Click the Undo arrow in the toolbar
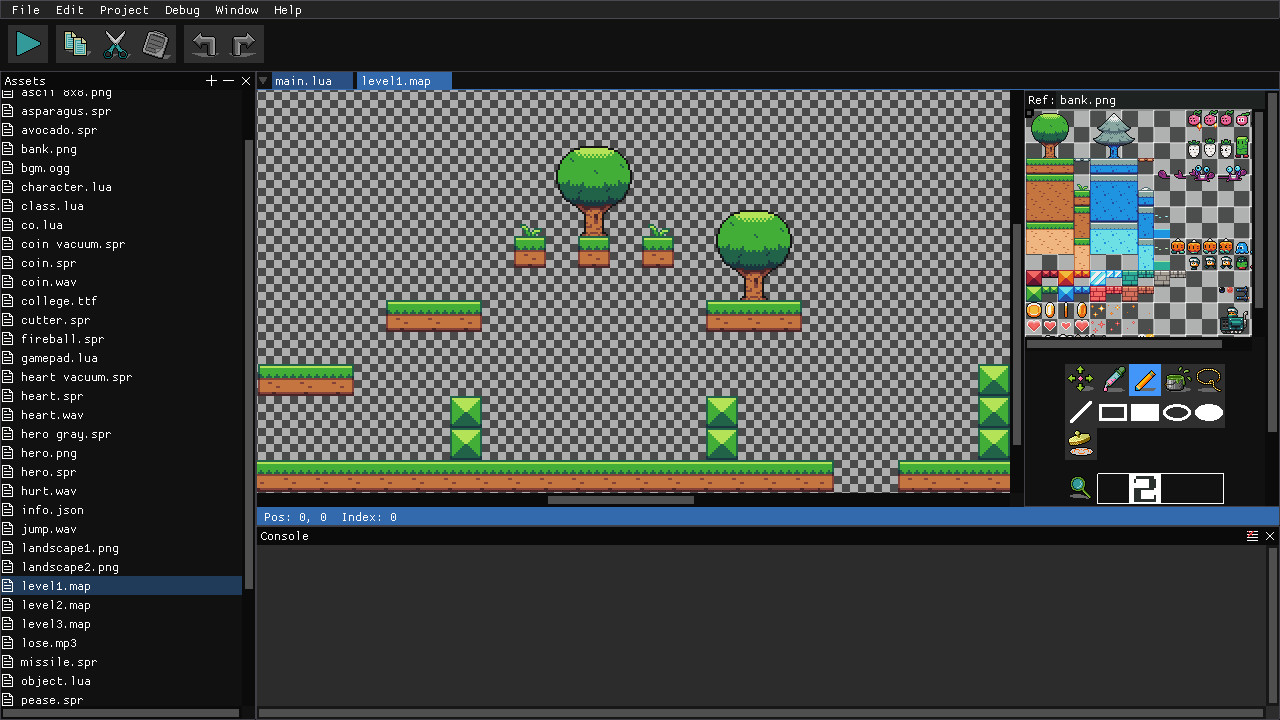The image size is (1280, 720). coord(202,43)
